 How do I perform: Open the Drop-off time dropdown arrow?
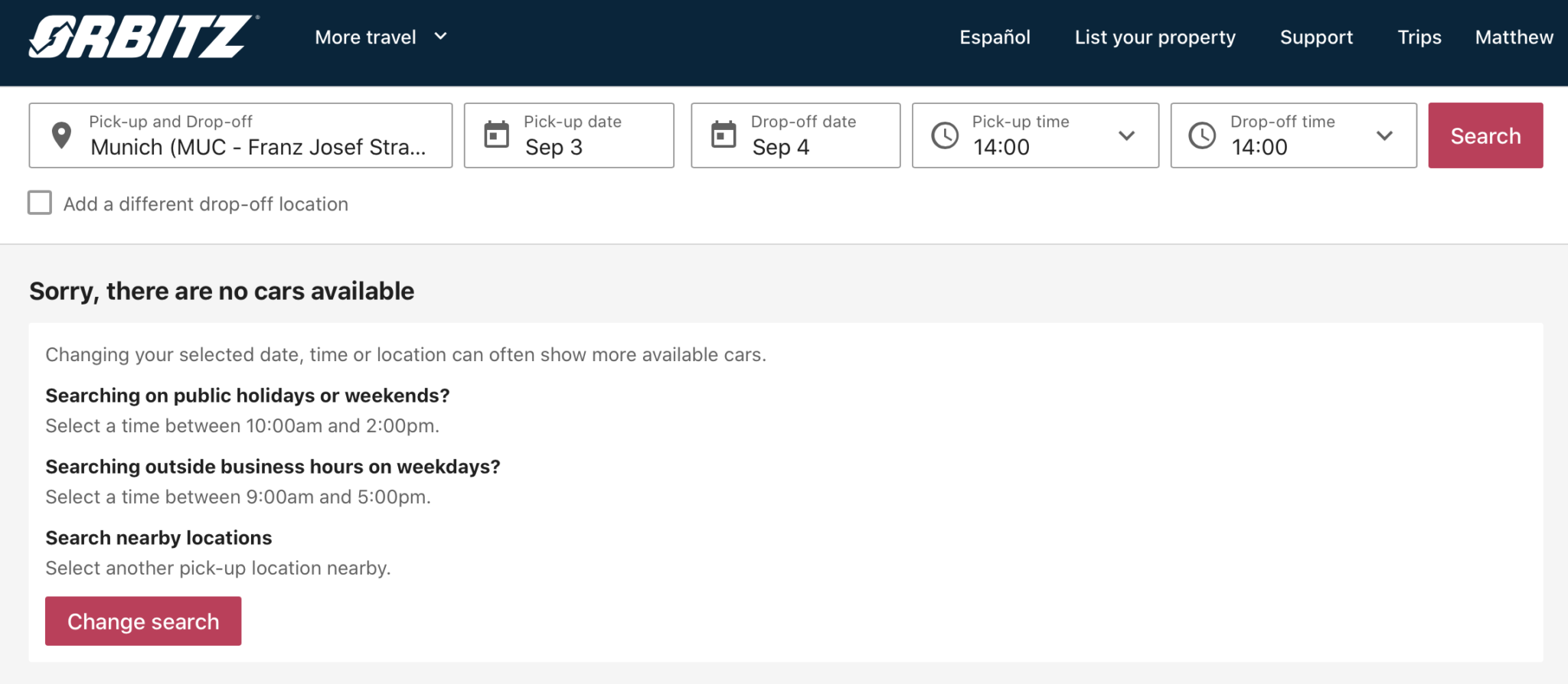tap(1384, 135)
